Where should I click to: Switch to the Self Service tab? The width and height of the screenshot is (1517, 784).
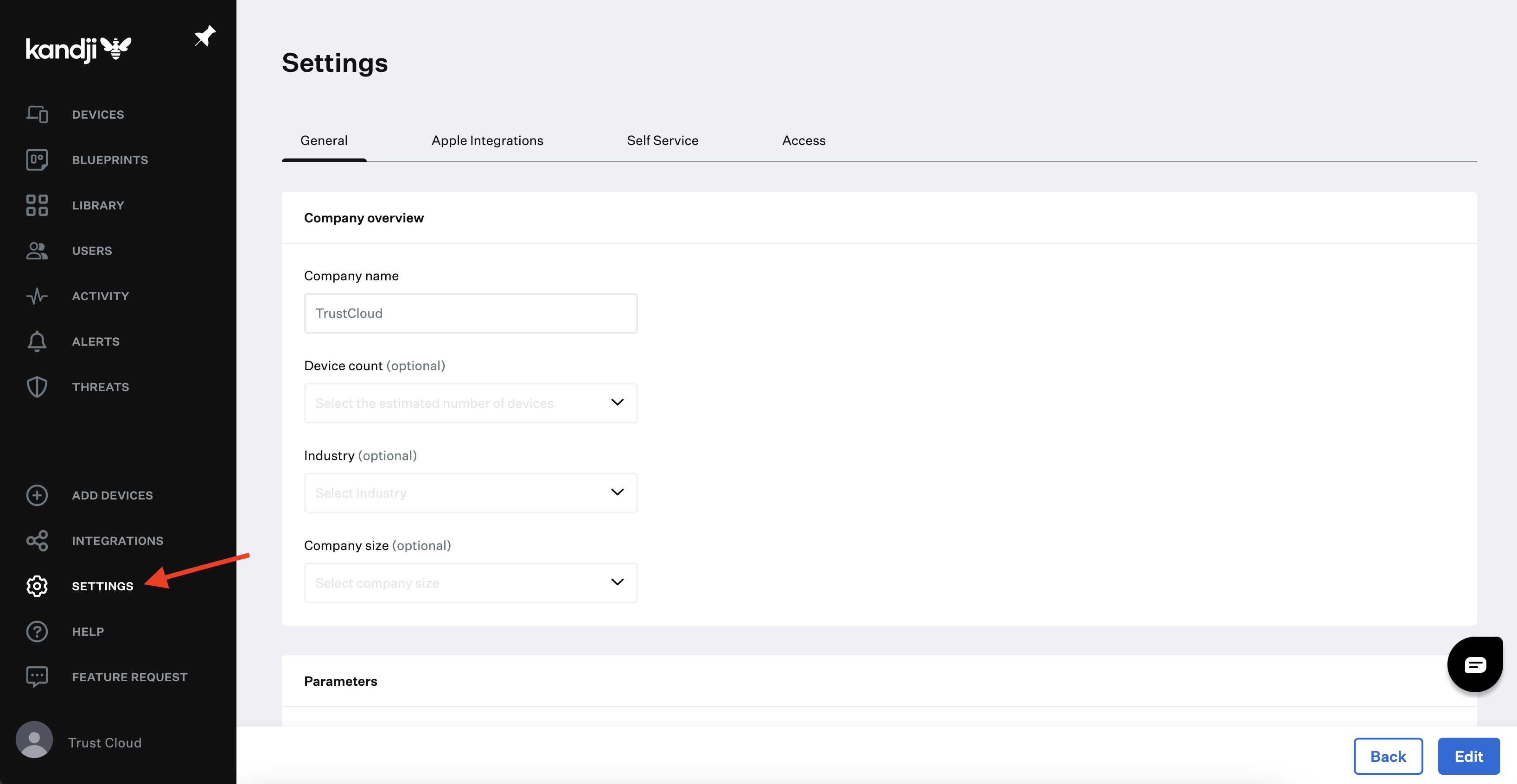click(x=662, y=141)
